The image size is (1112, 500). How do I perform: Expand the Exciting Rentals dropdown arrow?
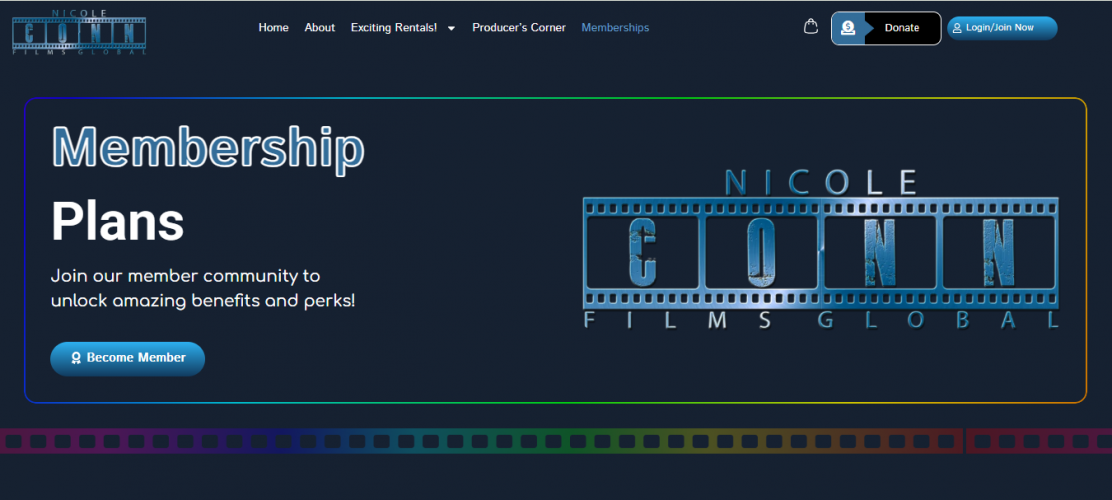coord(452,28)
